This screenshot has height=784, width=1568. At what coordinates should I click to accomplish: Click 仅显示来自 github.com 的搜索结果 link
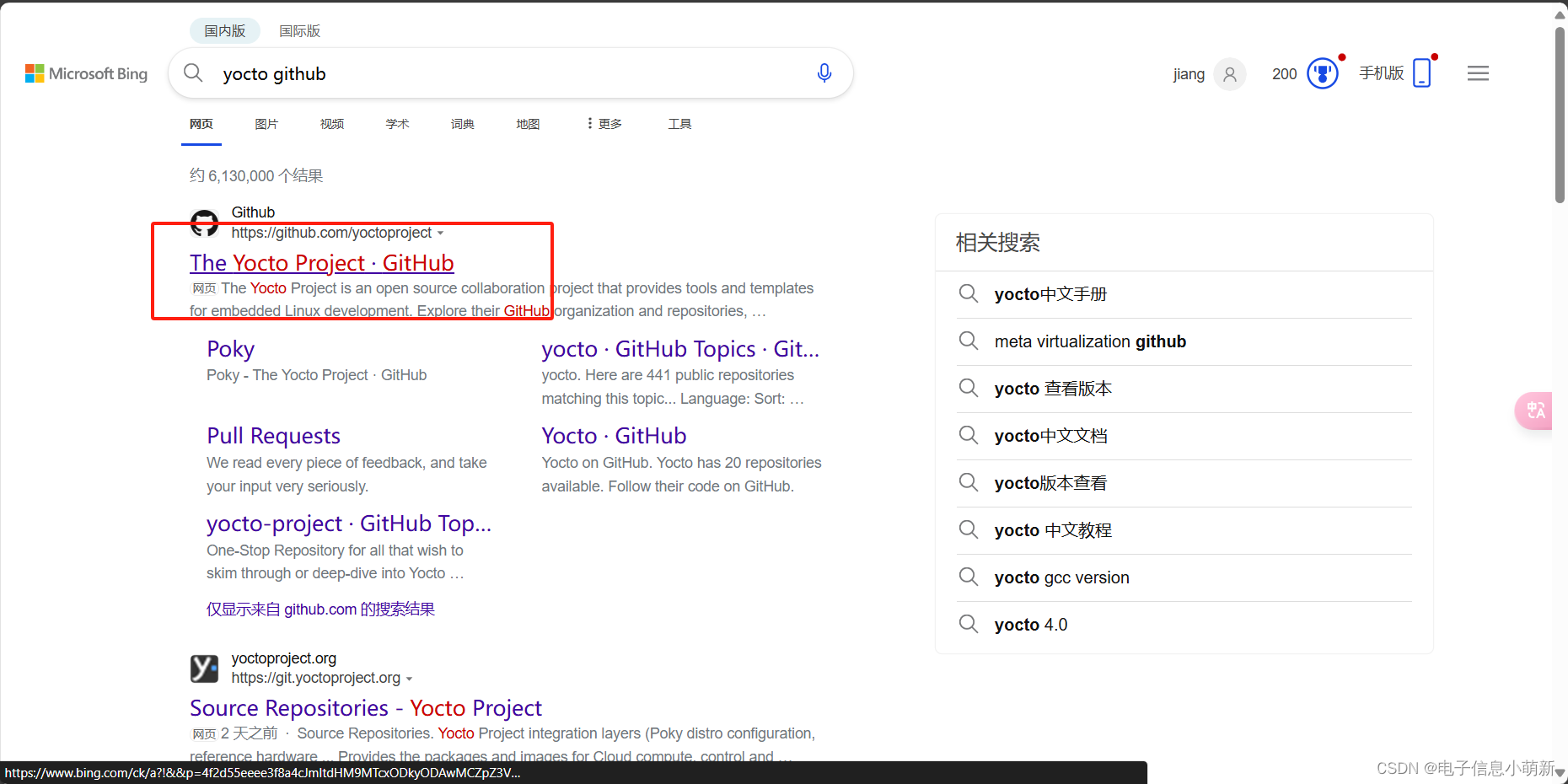pos(320,609)
